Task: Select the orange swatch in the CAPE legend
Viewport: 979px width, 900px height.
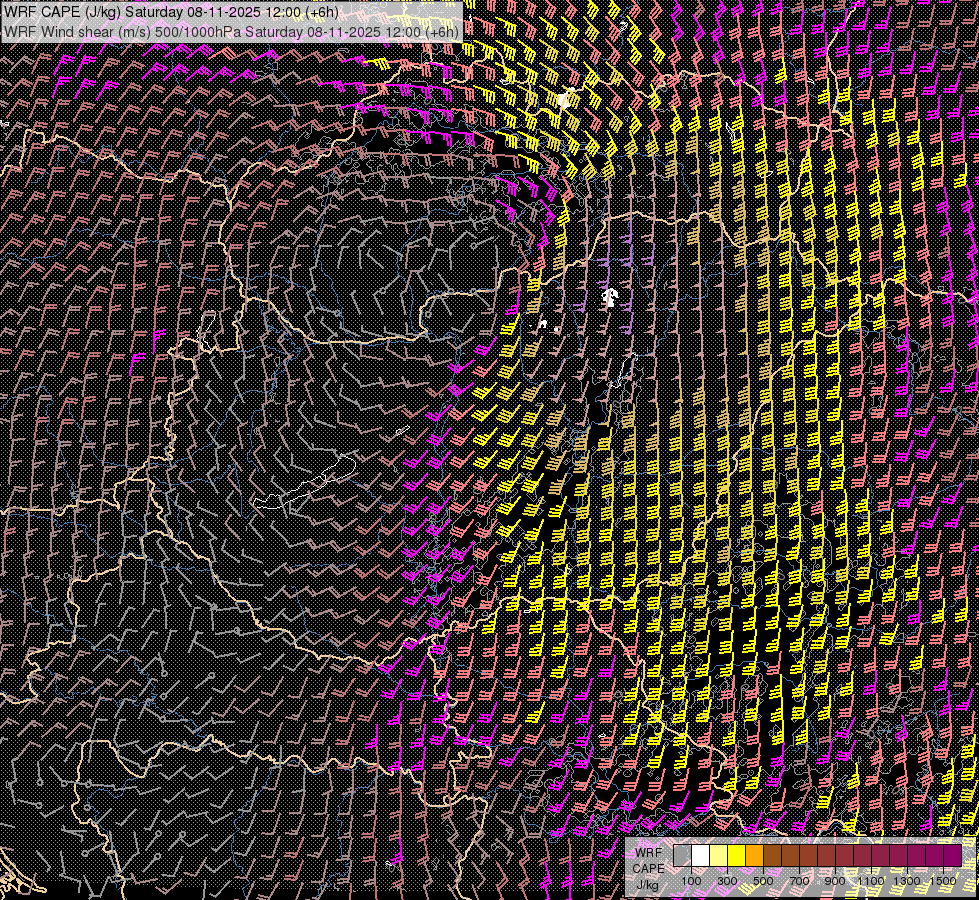Action: pos(754,855)
